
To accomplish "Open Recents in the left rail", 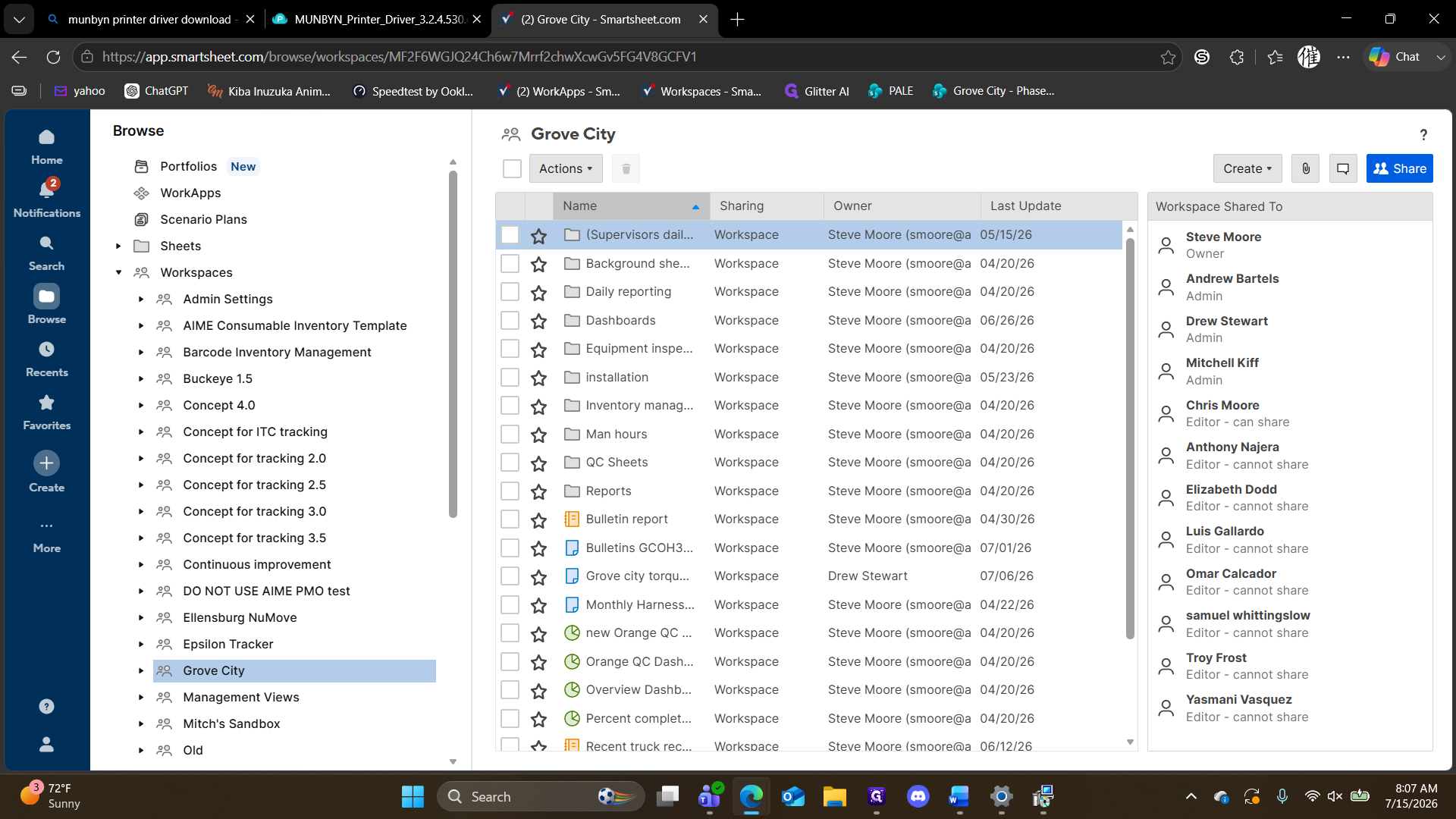I will [46, 359].
